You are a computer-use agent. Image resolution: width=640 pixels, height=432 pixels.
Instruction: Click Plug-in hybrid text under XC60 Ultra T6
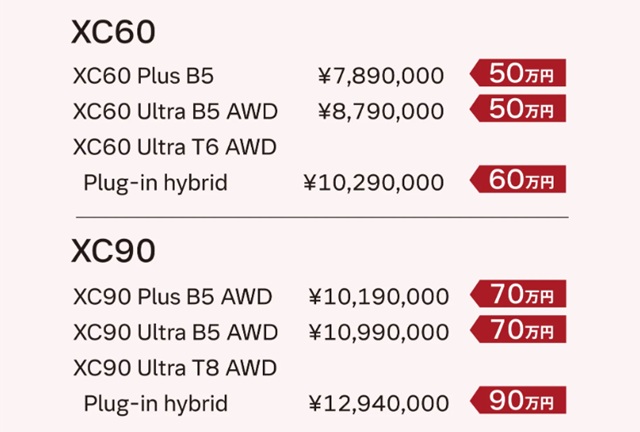[156, 183]
